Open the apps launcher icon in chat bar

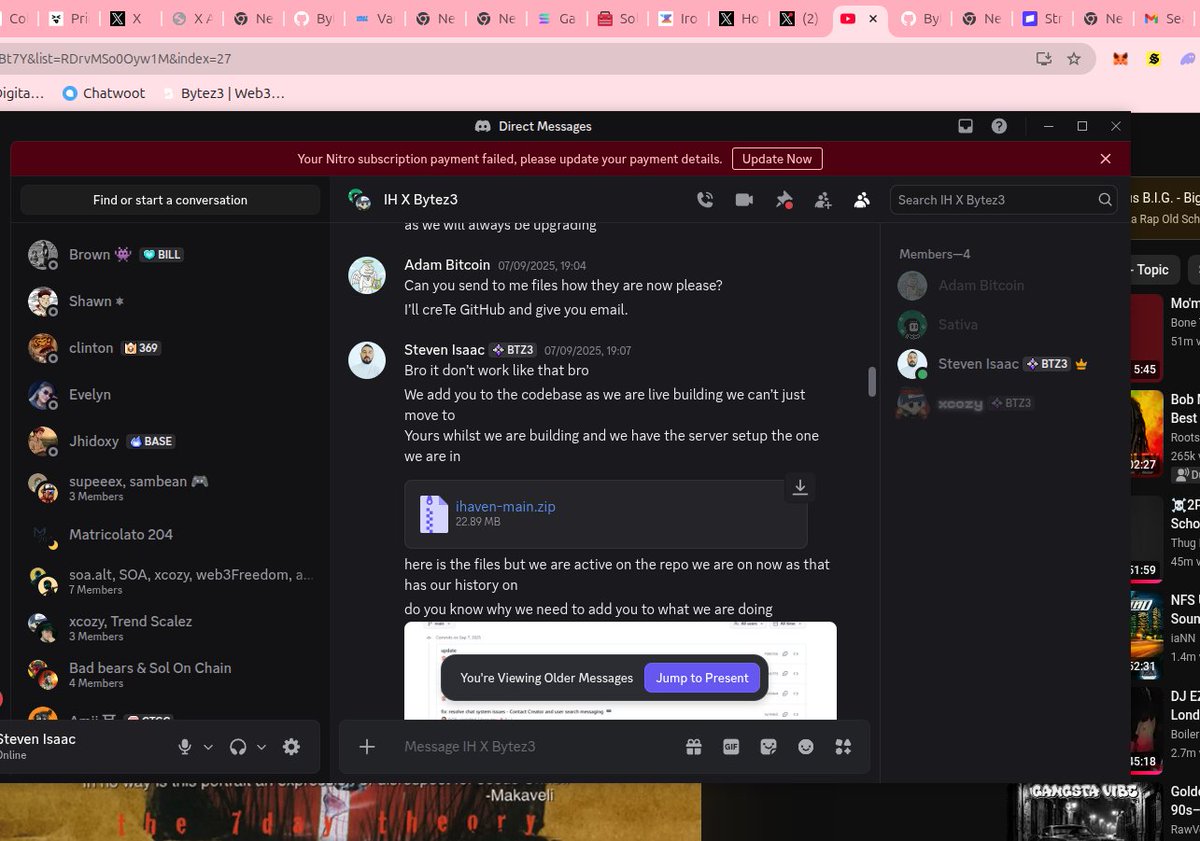843,746
